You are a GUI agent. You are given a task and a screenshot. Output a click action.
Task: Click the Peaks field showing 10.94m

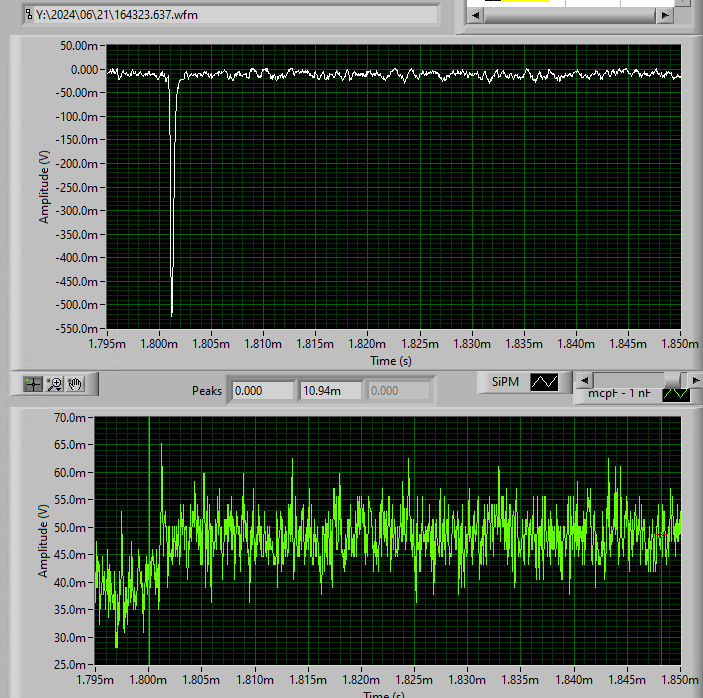point(330,391)
